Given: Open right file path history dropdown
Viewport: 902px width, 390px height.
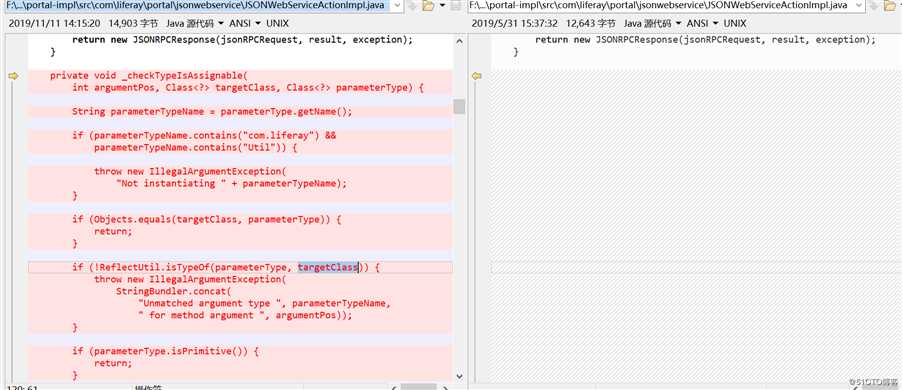Looking at the screenshot, I should (x=859, y=6).
